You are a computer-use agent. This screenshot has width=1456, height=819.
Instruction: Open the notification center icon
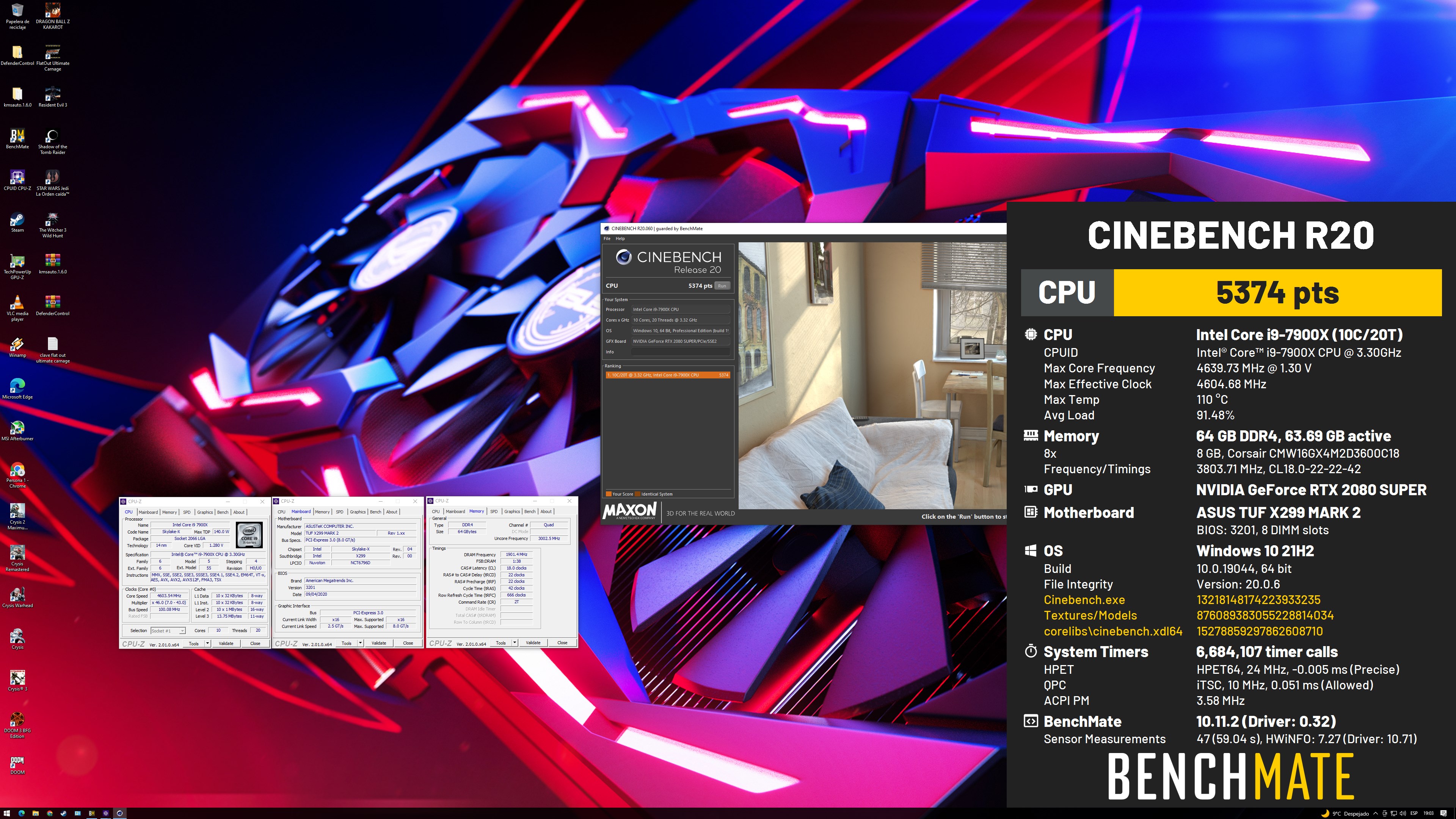click(x=1443, y=813)
